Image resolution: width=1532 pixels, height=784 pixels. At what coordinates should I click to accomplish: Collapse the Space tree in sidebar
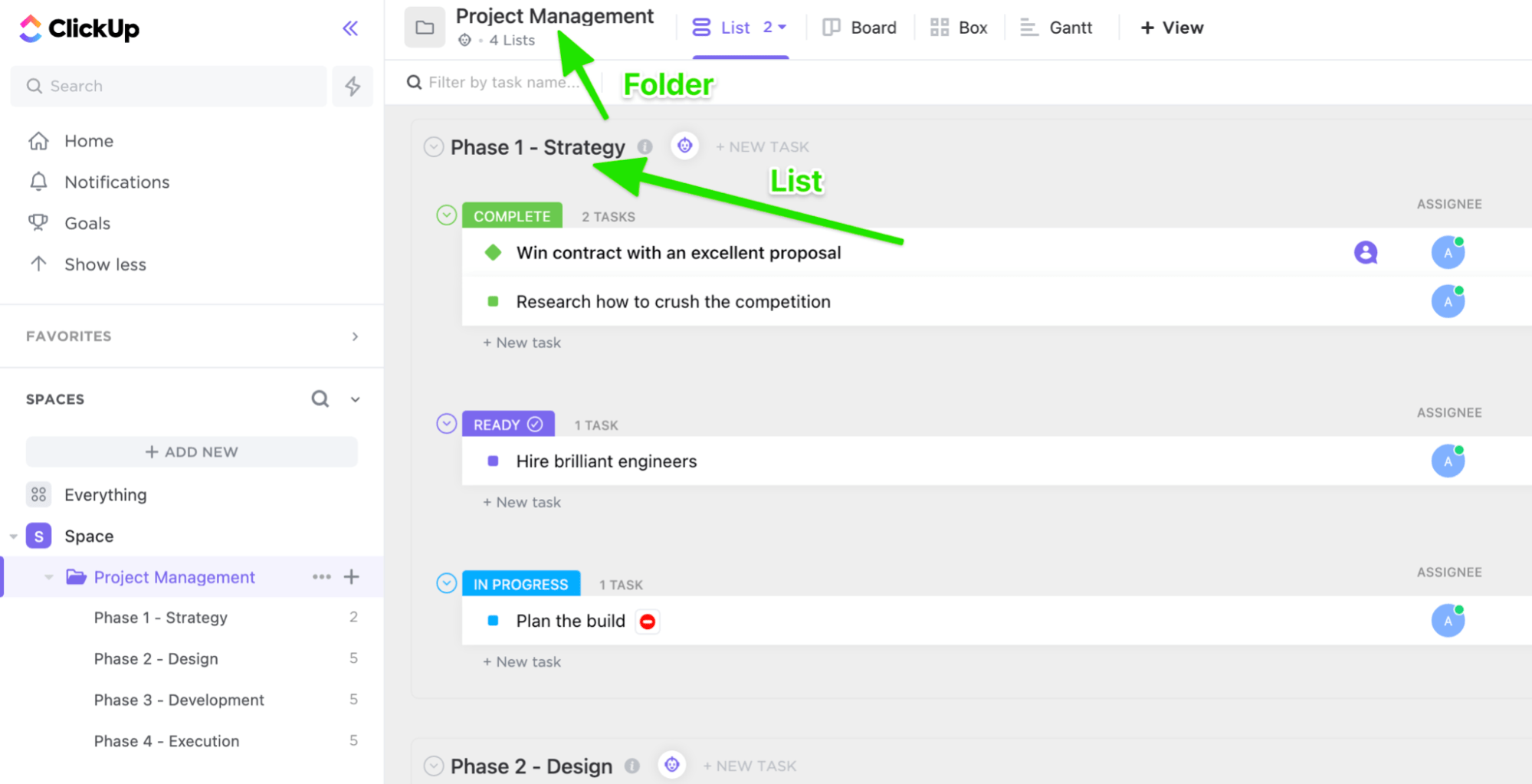coord(14,536)
